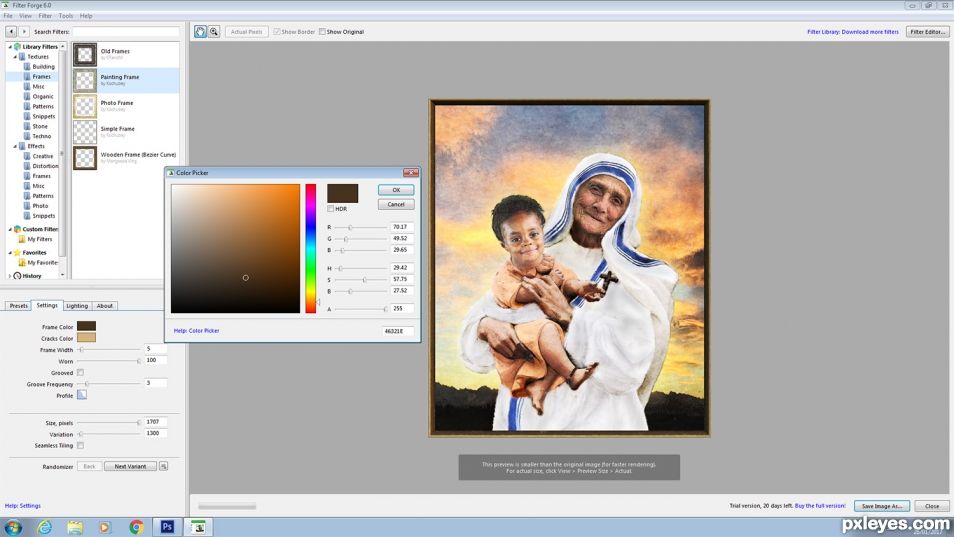Viewport: 954px width, 537px height.
Task: Switch to the Lighting tab
Action: 77,306
